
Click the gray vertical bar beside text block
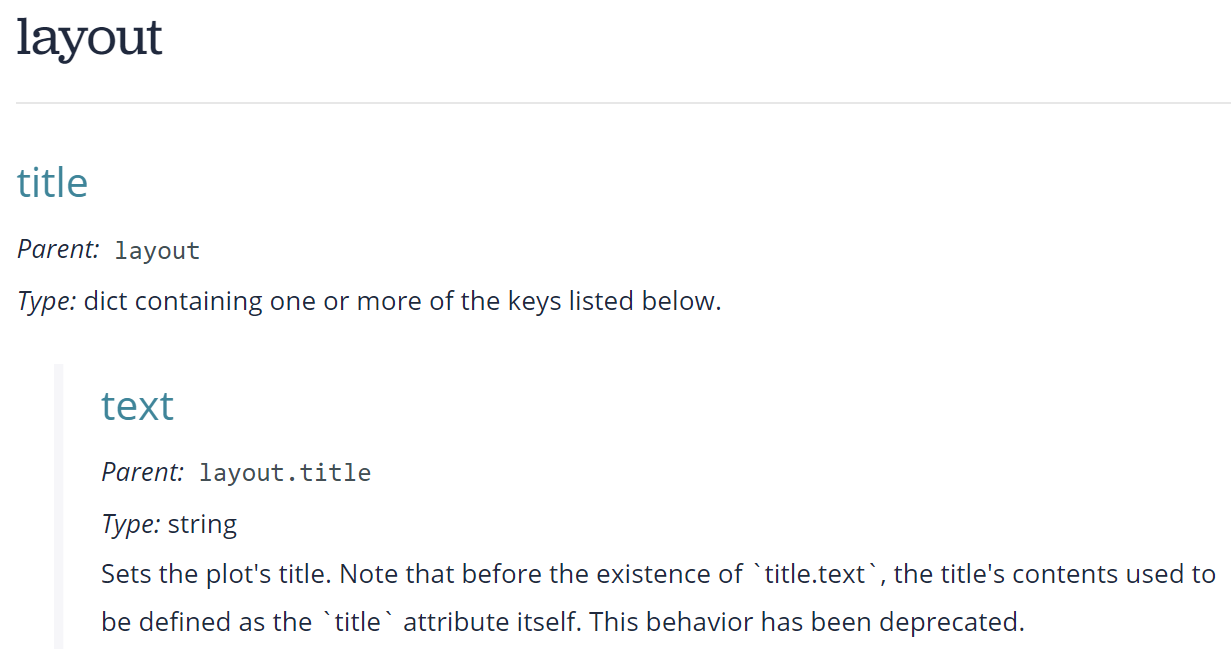[x=58, y=506]
